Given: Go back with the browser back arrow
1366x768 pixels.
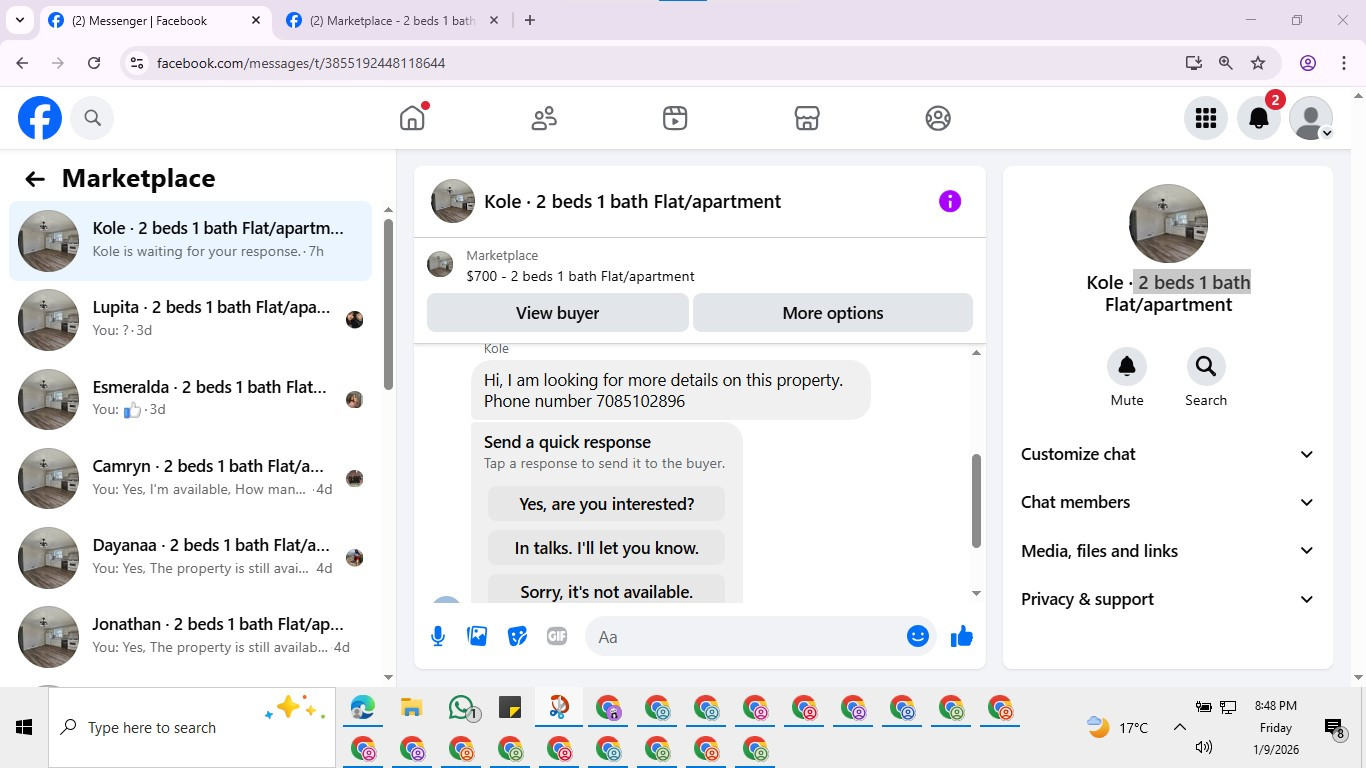Looking at the screenshot, I should click(x=22, y=63).
